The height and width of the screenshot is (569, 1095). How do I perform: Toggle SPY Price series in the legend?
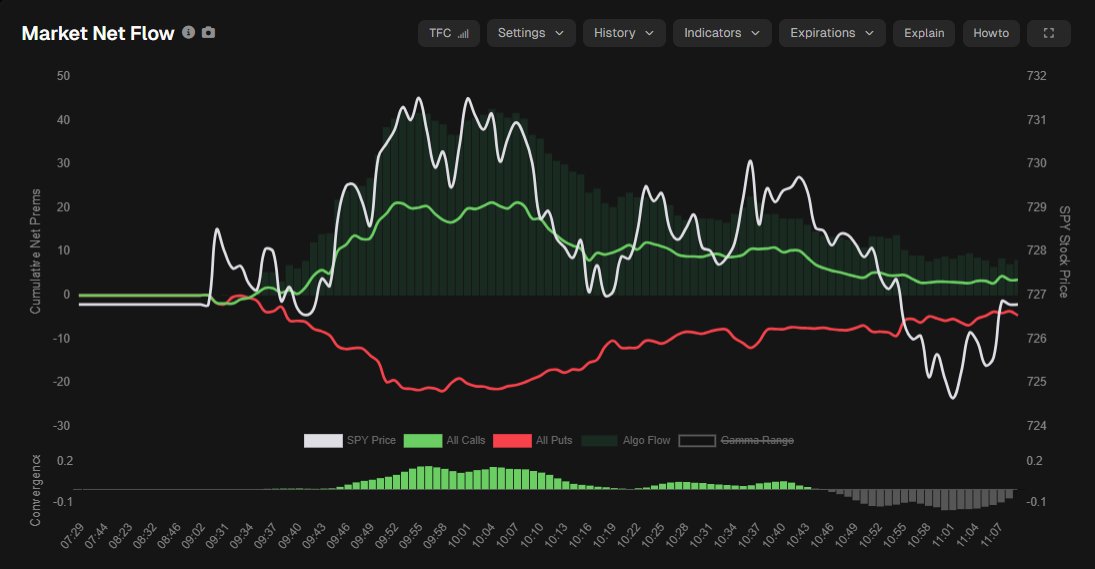point(350,441)
